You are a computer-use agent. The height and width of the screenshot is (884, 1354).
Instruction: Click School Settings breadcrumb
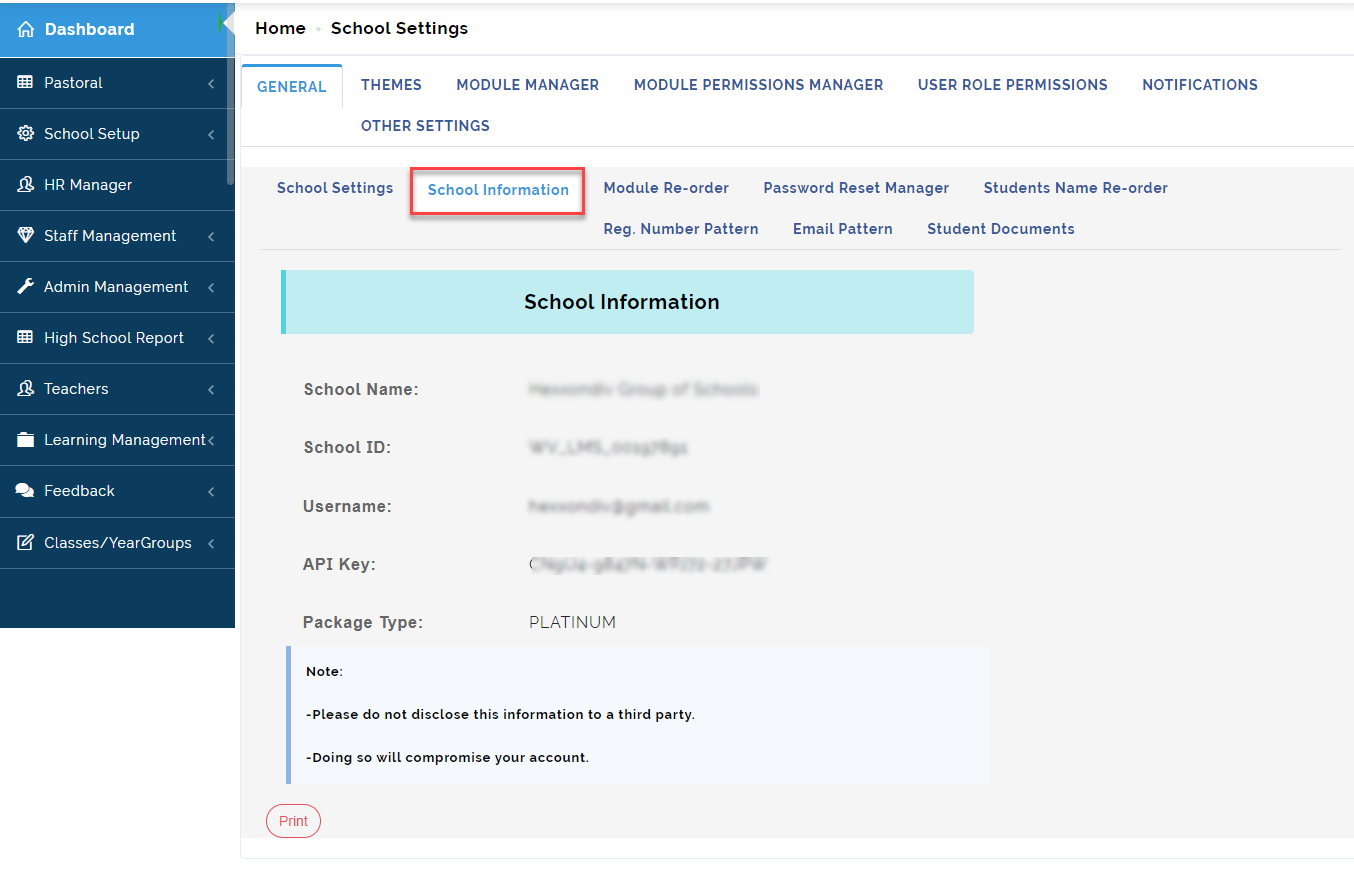pos(399,28)
